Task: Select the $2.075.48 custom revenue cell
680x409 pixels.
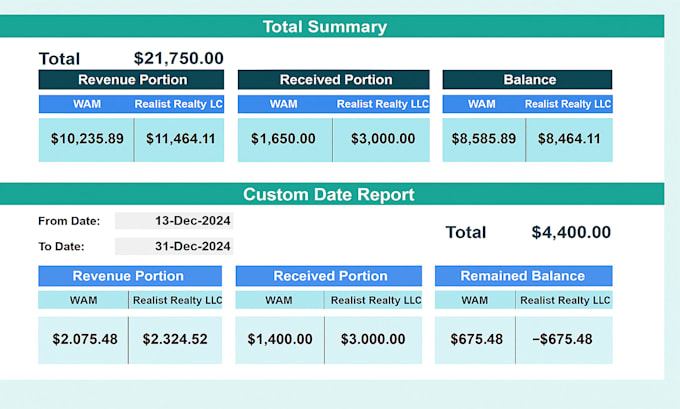Action: click(x=83, y=340)
